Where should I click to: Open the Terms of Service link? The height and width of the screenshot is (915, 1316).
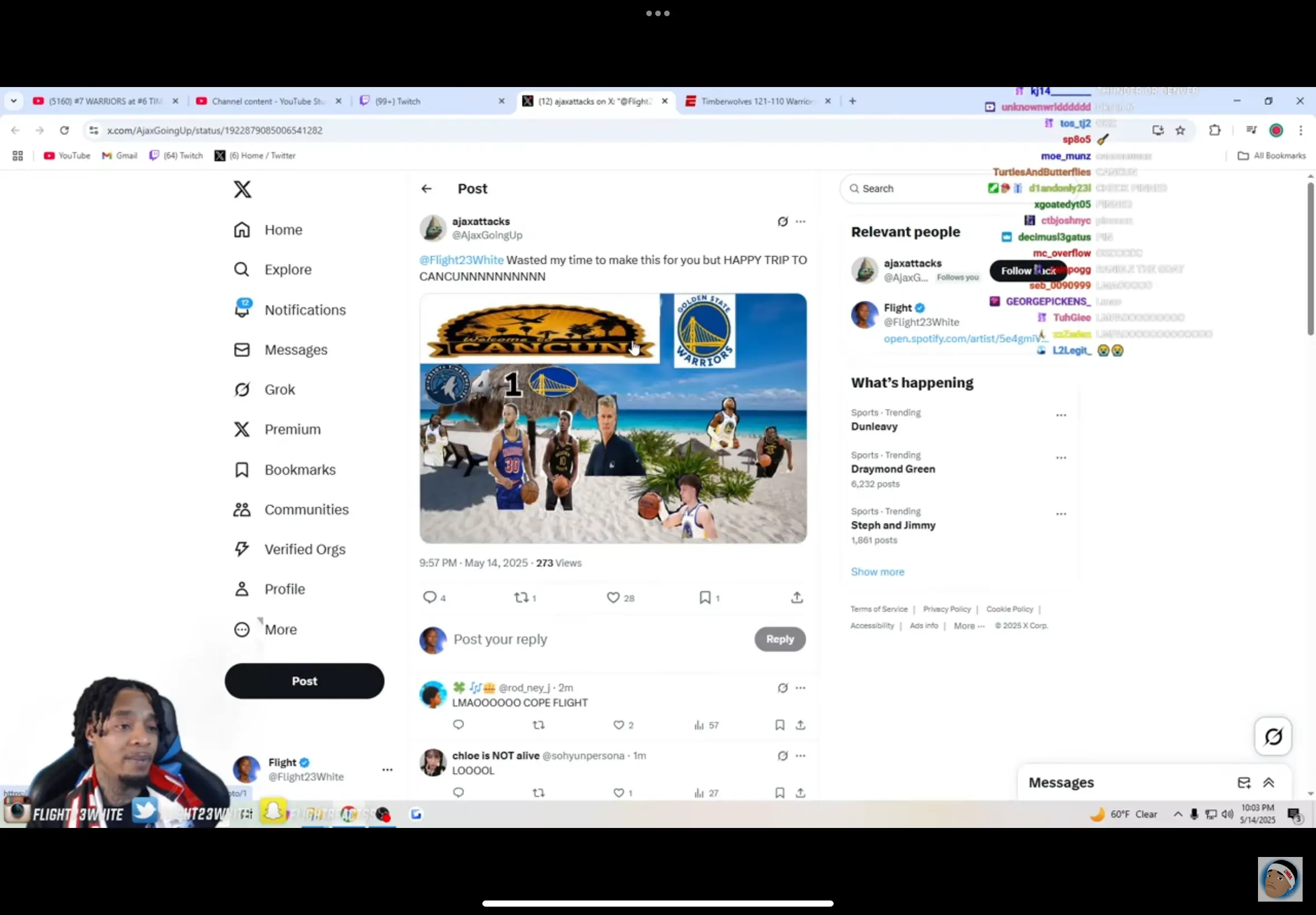[x=879, y=609]
